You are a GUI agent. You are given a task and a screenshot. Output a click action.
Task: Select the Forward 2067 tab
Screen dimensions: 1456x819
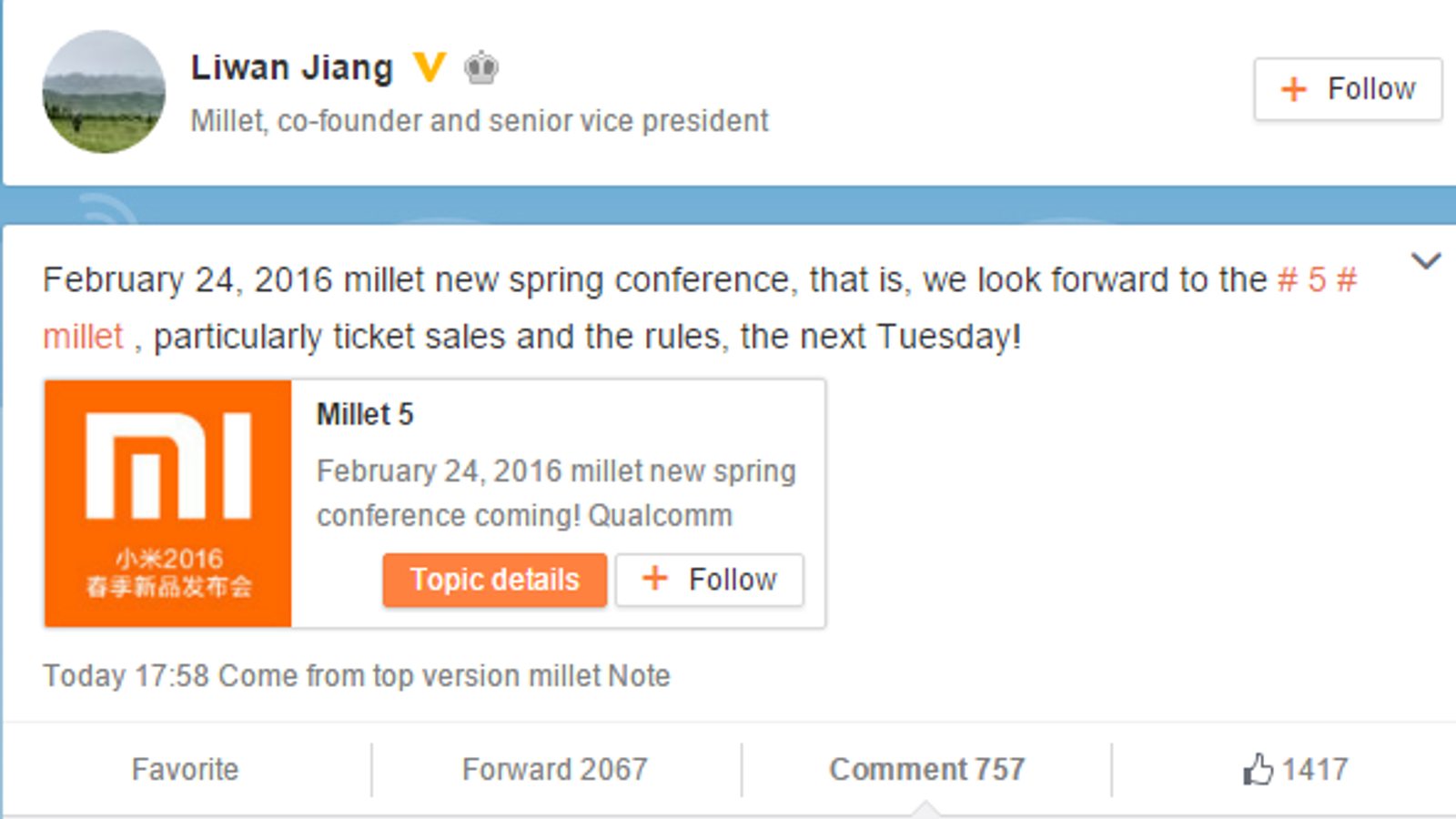pyautogui.click(x=555, y=769)
